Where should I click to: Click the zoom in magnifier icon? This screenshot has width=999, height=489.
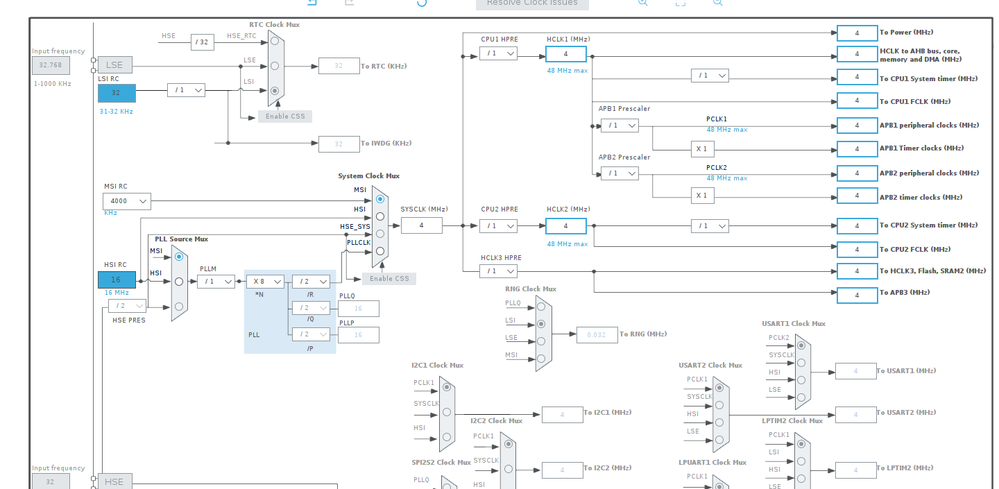(x=643, y=3)
